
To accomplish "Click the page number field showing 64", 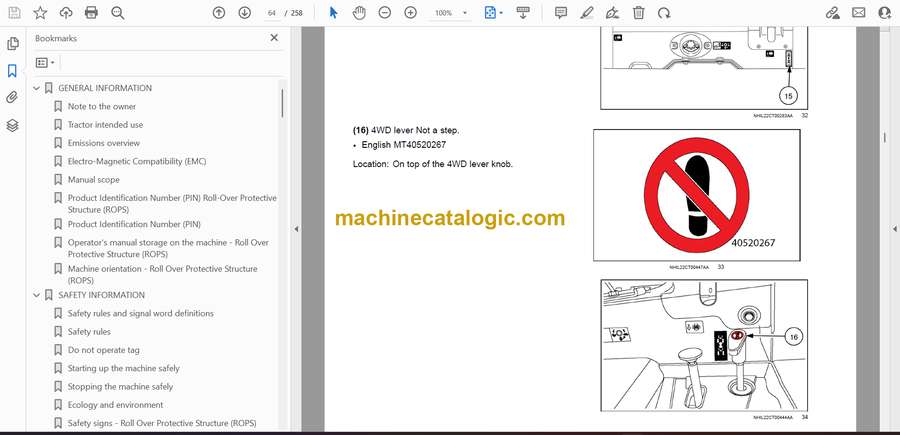I will 272,13.
